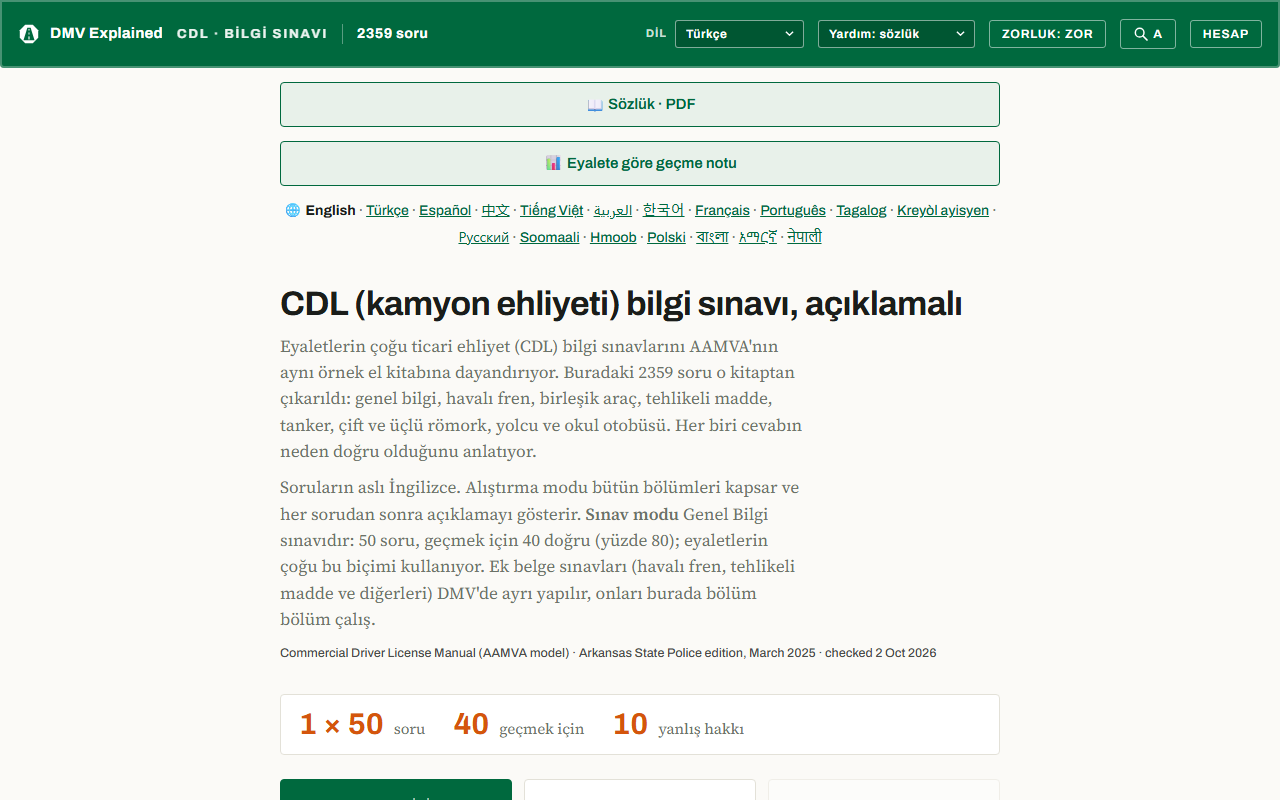View Eyalete göre geçme notu
The image size is (1280, 800).
[x=640, y=163]
